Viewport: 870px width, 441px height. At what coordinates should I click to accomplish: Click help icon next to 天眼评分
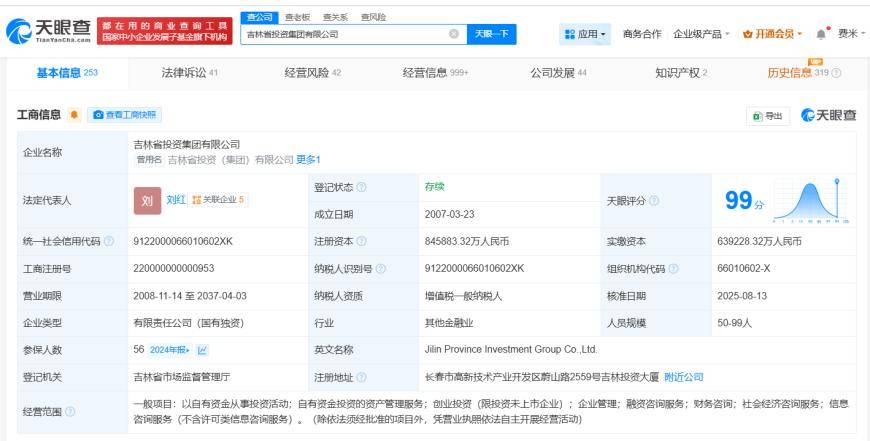click(x=654, y=201)
